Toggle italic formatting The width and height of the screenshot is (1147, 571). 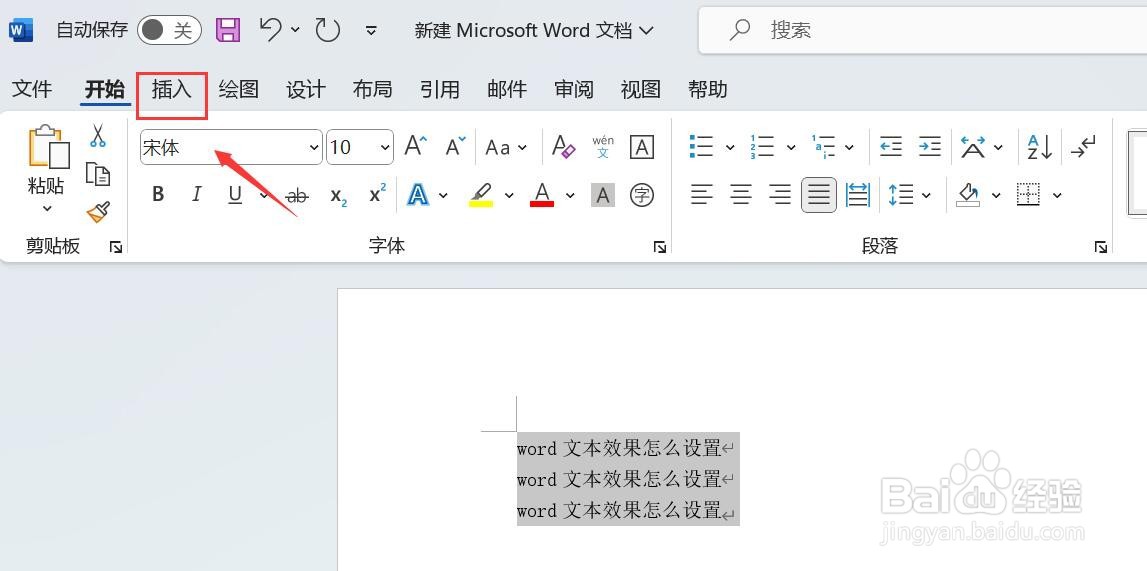click(196, 194)
